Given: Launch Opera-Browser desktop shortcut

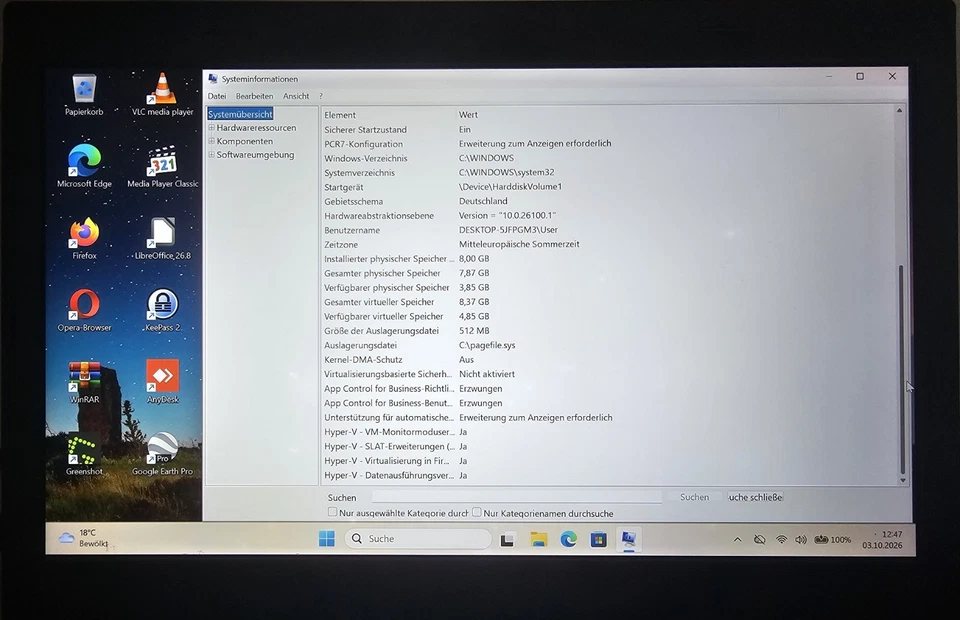Looking at the screenshot, I should [84, 310].
